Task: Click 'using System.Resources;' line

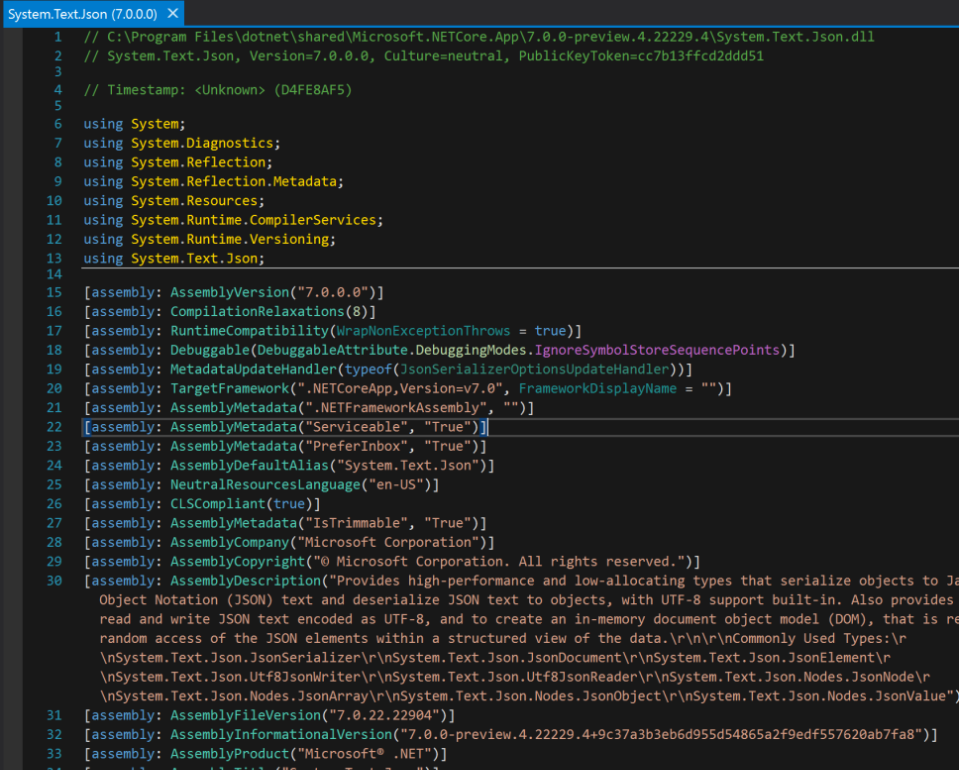Action: click(175, 202)
